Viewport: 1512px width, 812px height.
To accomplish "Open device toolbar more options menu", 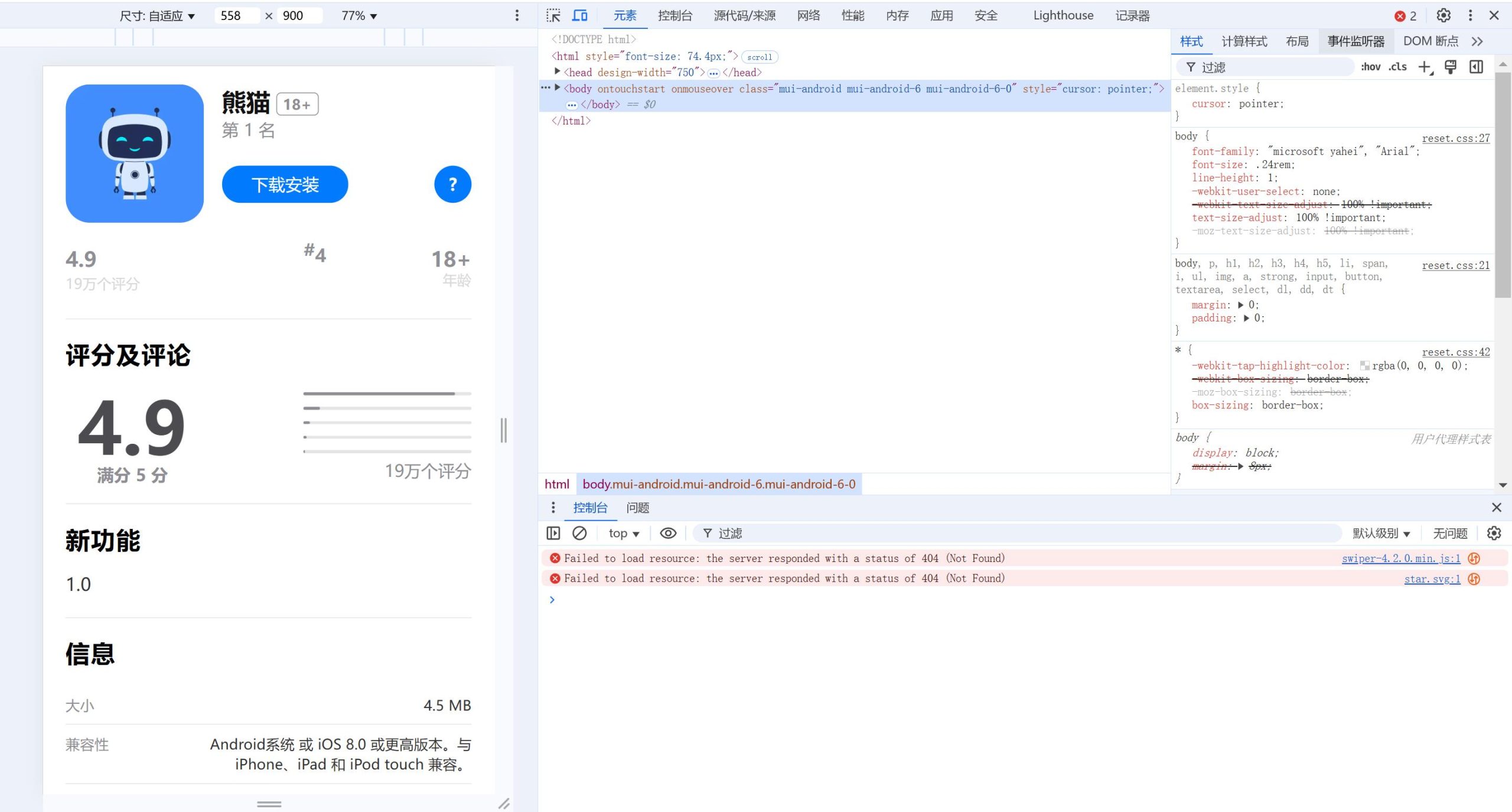I will (517, 15).
